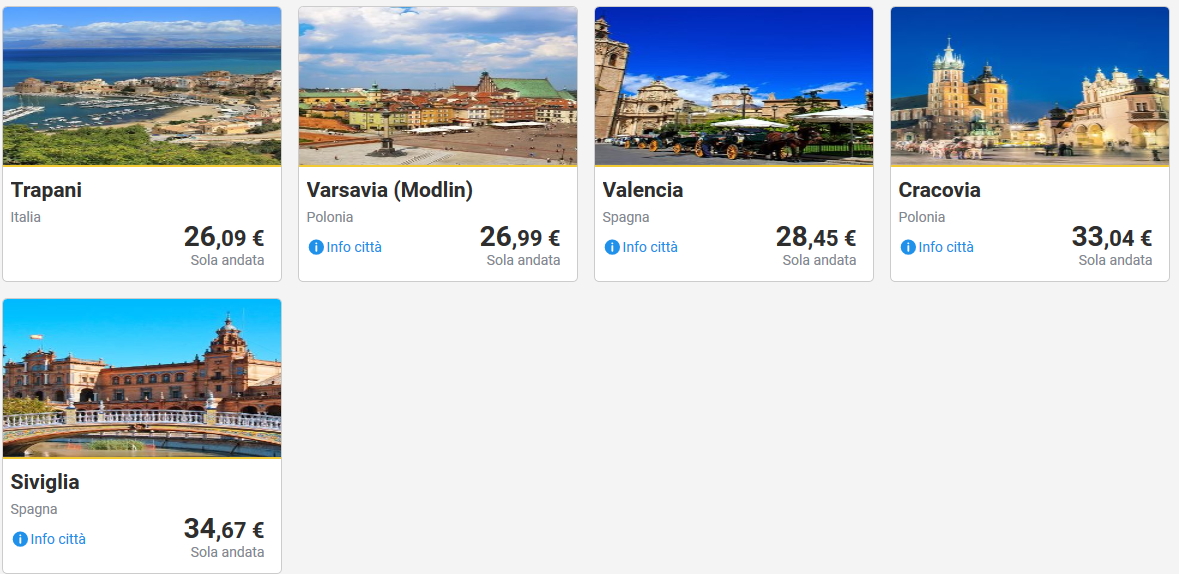Click the Trapani harbor photo
1179x574 pixels.
tap(142, 86)
